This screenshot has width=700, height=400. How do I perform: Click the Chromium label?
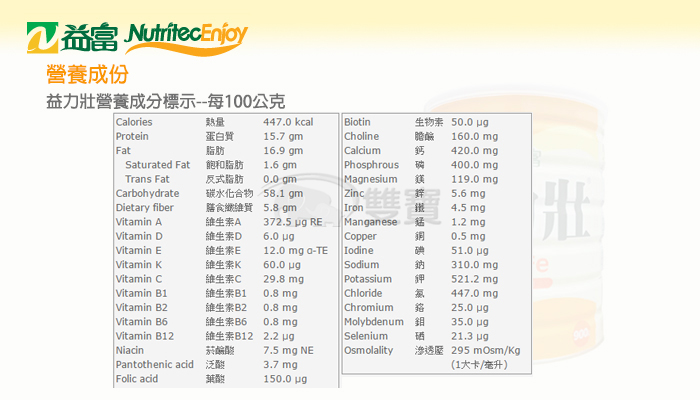369,308
